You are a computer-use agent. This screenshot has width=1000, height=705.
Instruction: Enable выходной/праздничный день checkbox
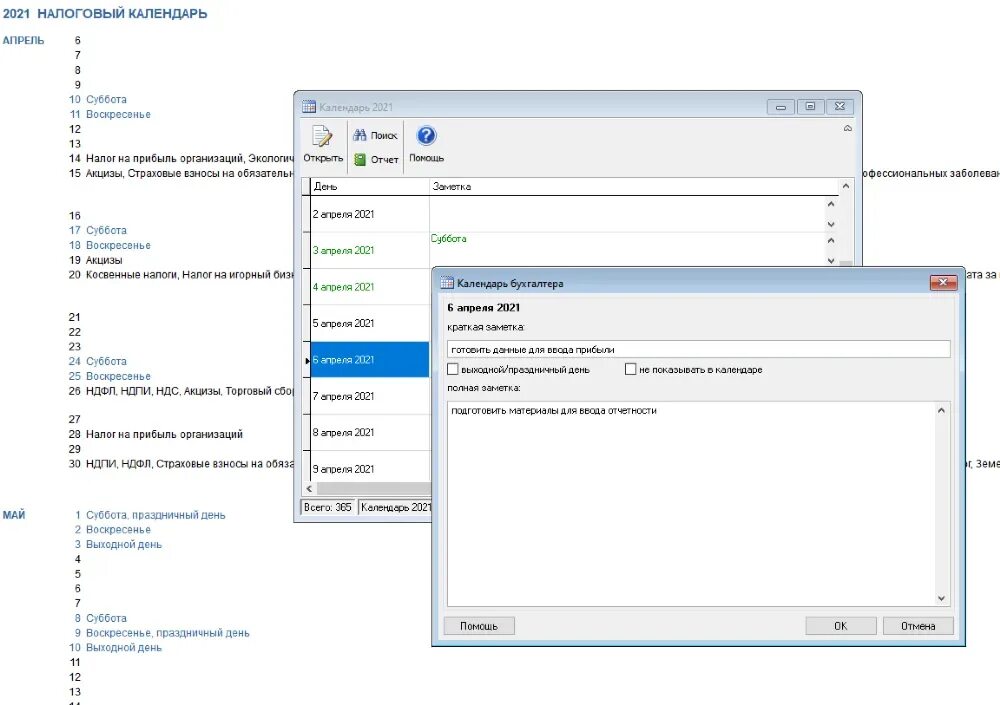coord(453,369)
